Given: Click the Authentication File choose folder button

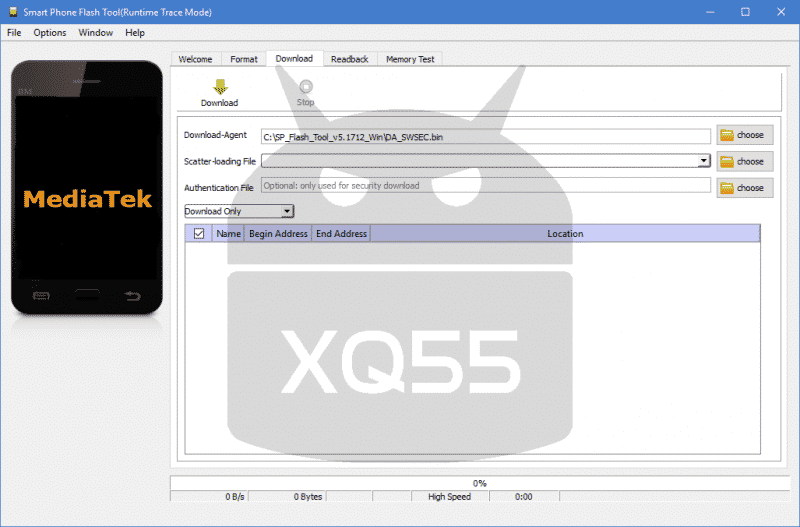Looking at the screenshot, I should tap(744, 188).
